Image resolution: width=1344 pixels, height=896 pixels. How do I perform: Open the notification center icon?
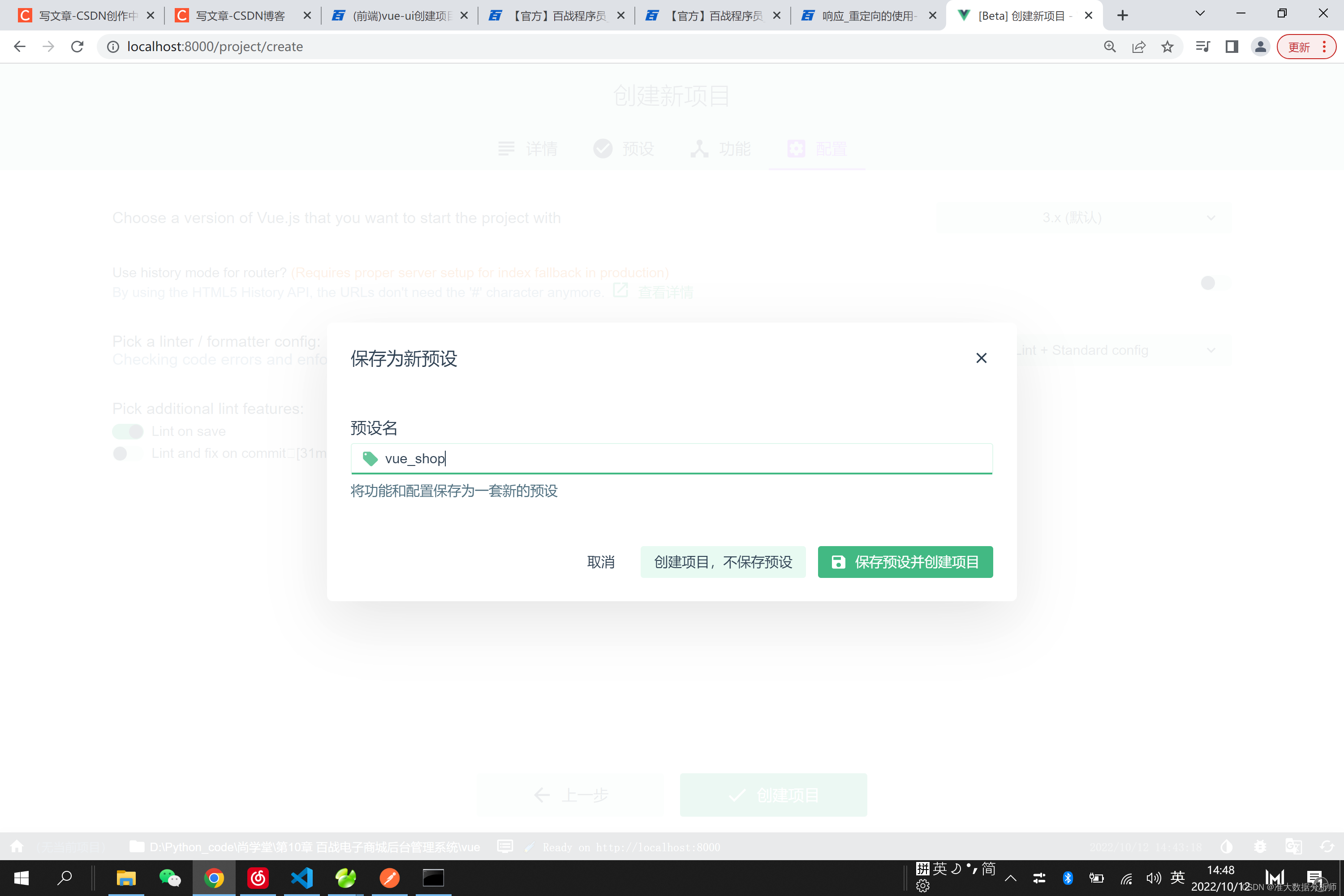[1314, 878]
